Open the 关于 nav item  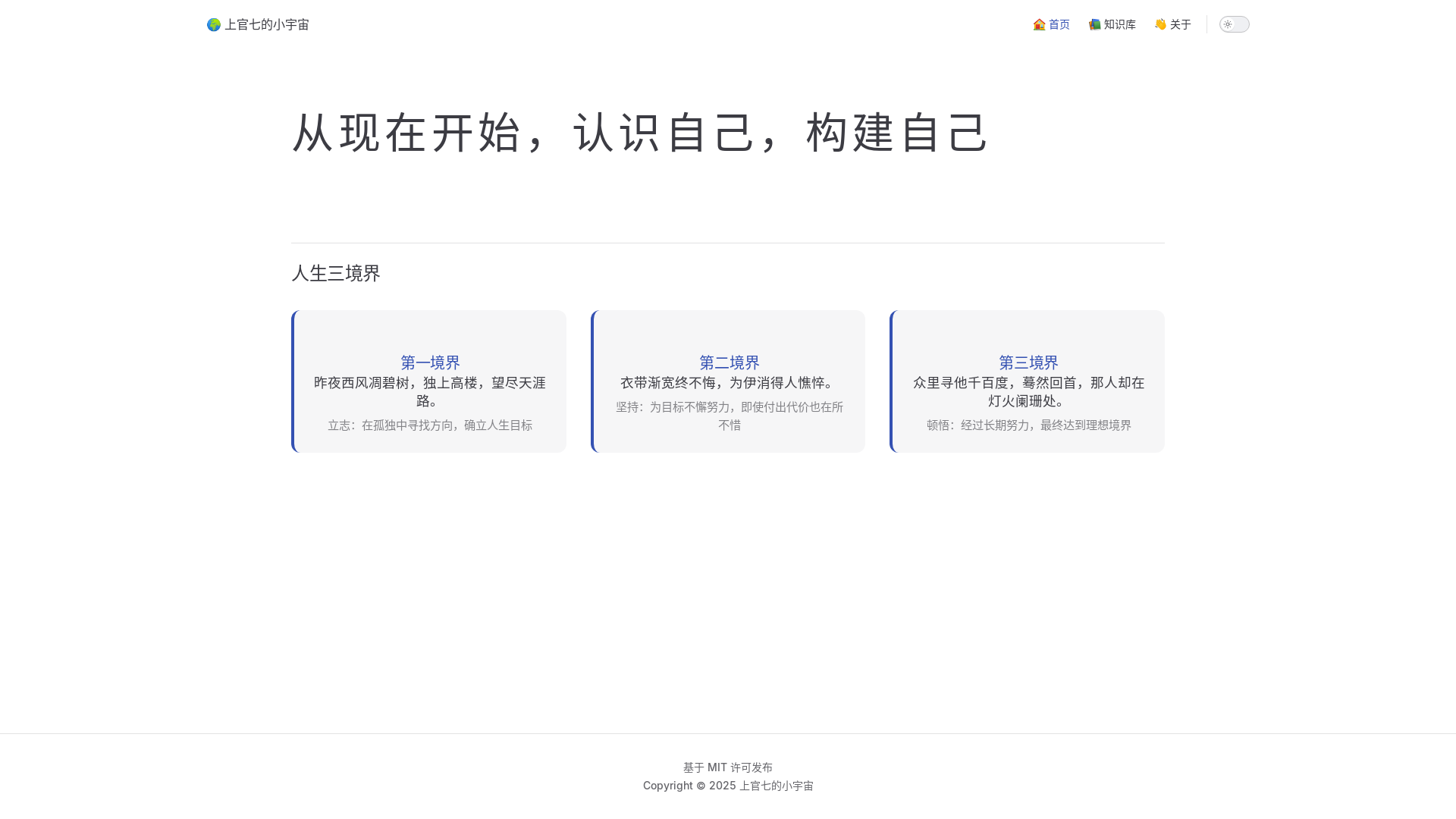(x=1172, y=24)
